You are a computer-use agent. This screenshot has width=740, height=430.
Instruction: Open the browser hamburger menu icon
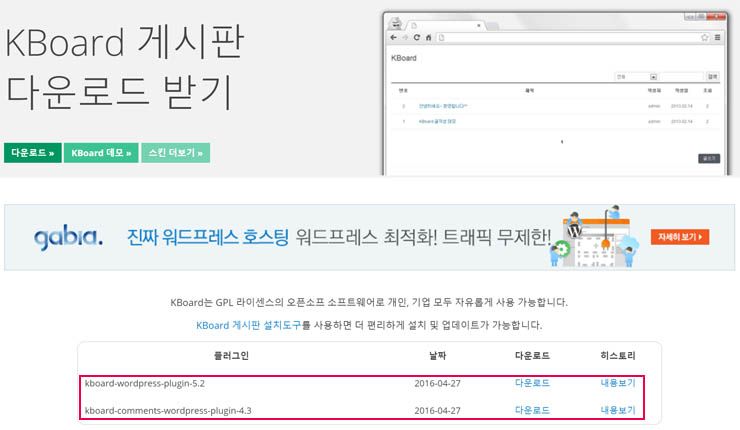point(716,37)
